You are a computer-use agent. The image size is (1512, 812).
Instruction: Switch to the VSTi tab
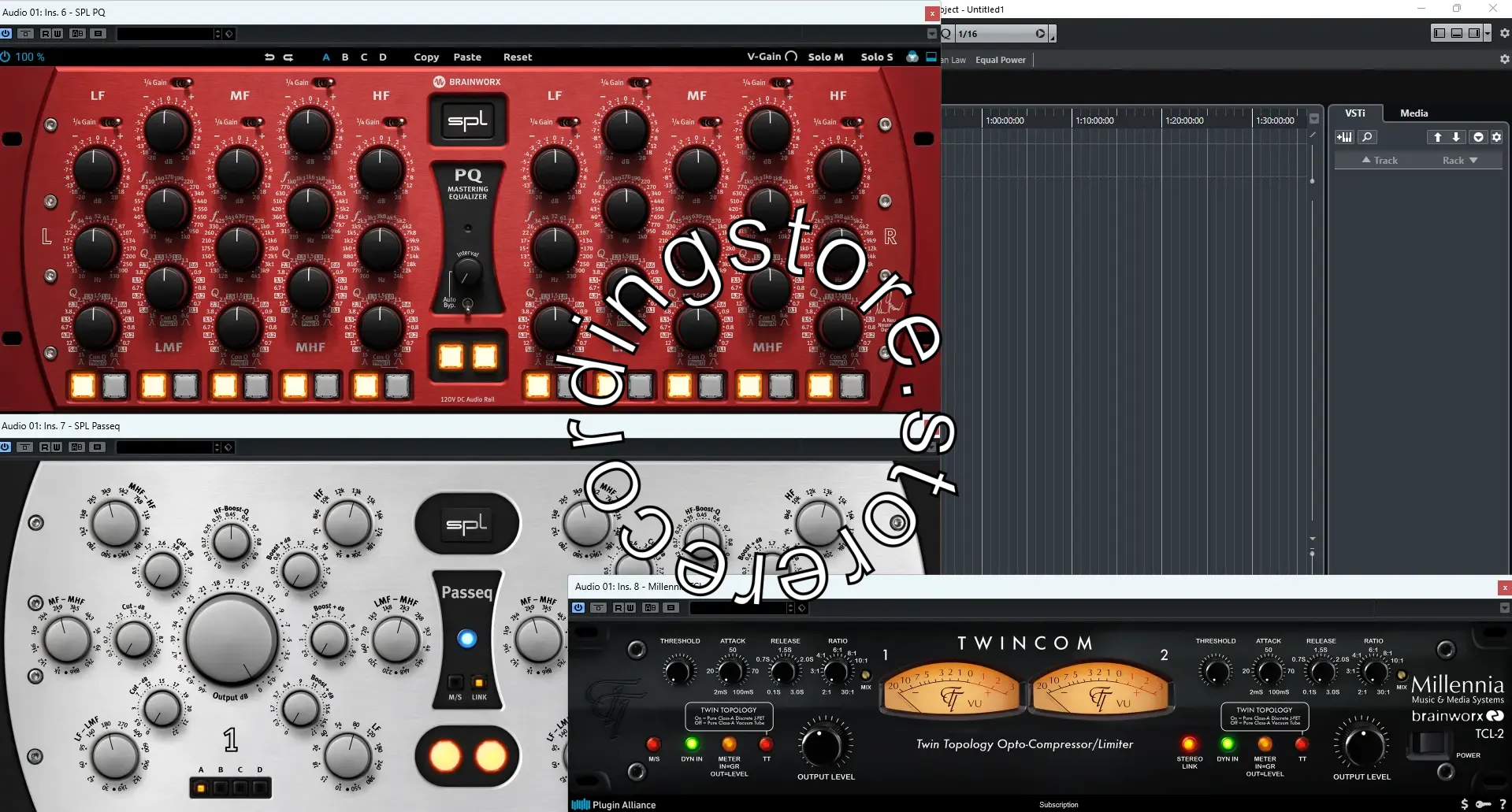(1355, 113)
